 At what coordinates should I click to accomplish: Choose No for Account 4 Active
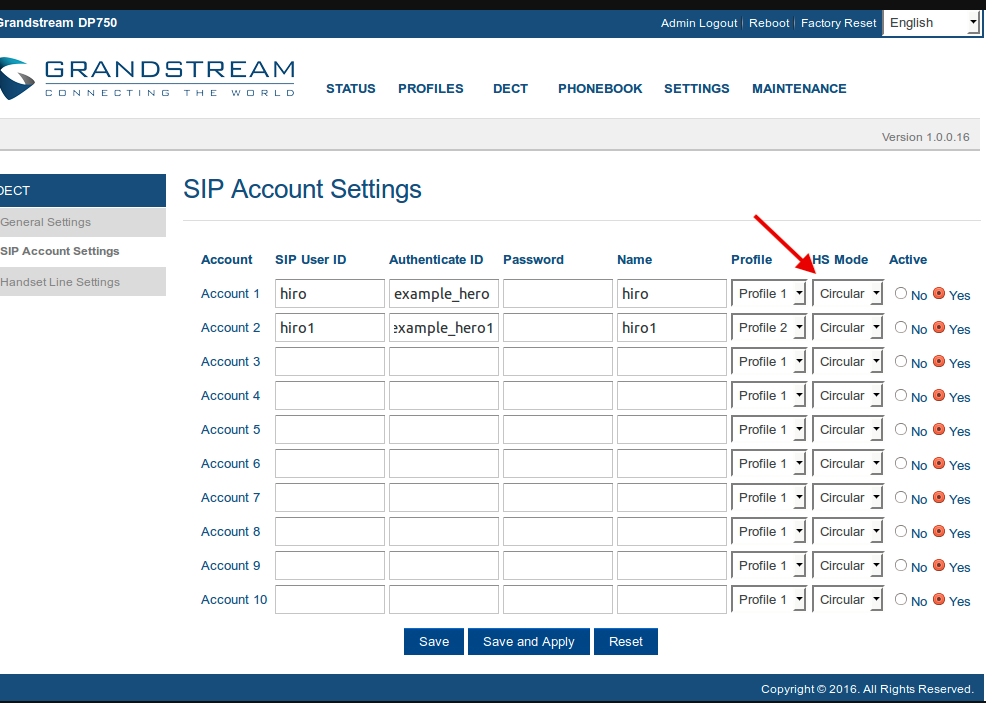pos(900,395)
